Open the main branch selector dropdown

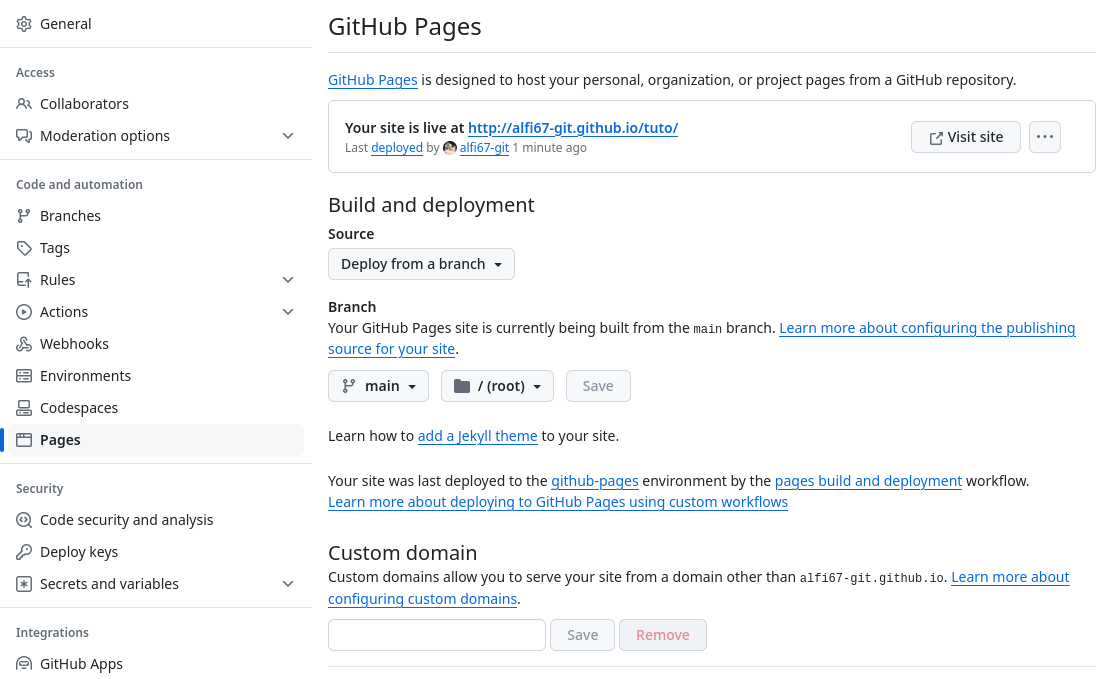378,386
